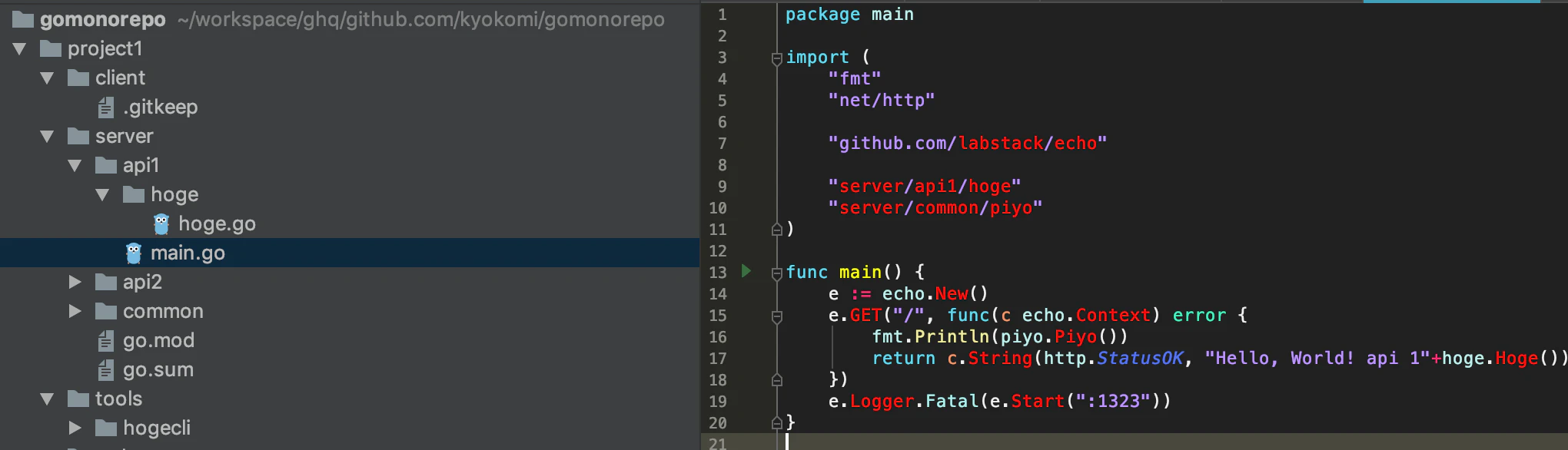The width and height of the screenshot is (1568, 450).
Task: Open go.mod from the tree
Action: click(350, 340)
